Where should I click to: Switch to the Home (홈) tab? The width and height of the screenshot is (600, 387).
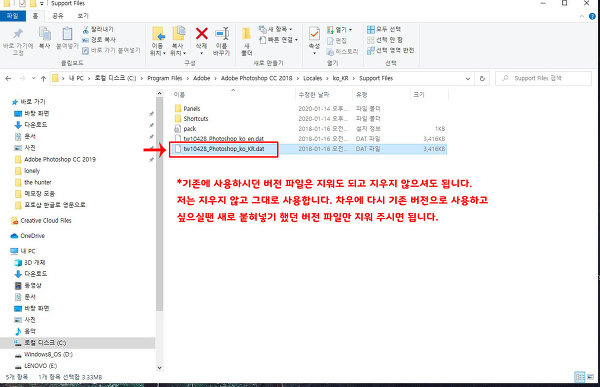tap(35, 16)
